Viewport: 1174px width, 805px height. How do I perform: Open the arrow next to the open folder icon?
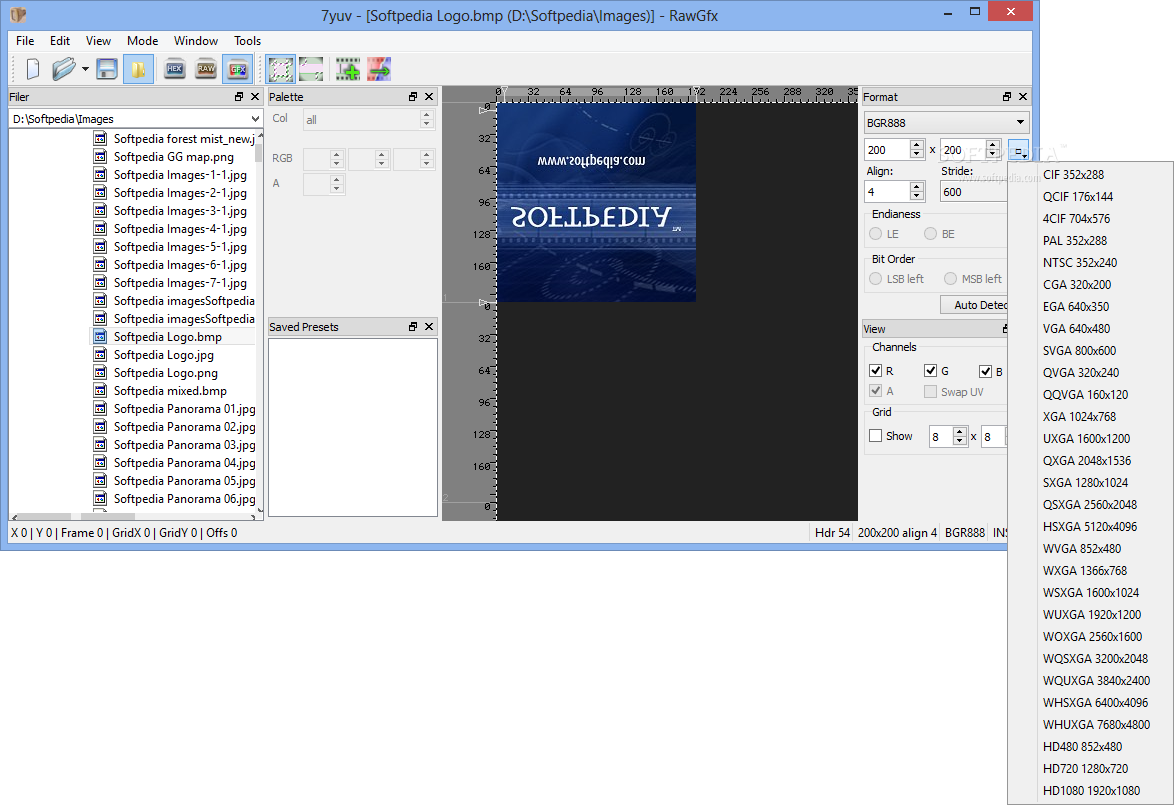[85, 70]
